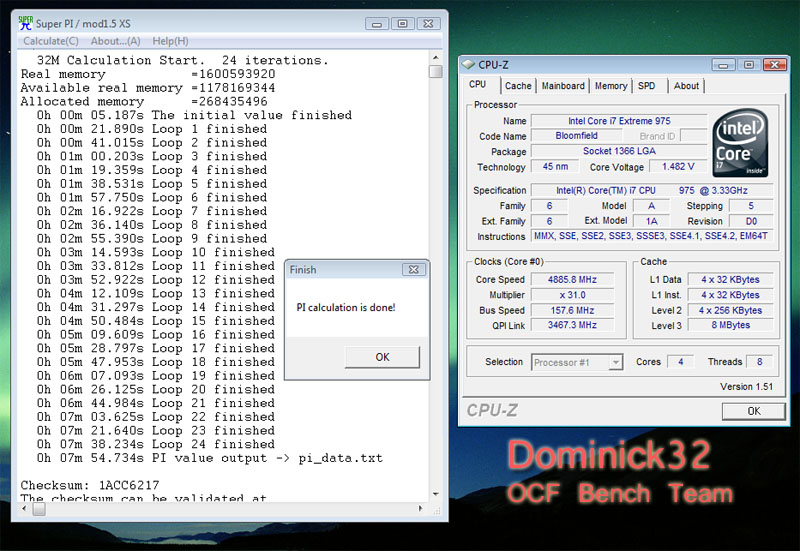This screenshot has height=551, width=800.
Task: Click the Intel Core i7 logo image
Action: (x=740, y=143)
